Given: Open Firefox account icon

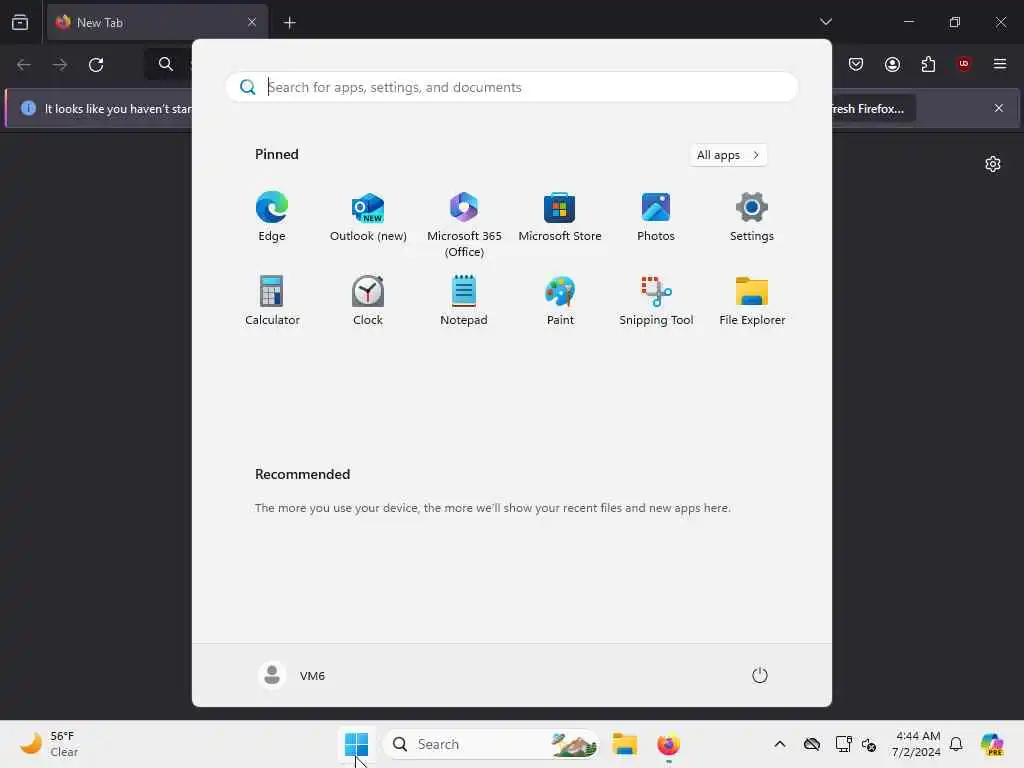Looking at the screenshot, I should (x=892, y=64).
